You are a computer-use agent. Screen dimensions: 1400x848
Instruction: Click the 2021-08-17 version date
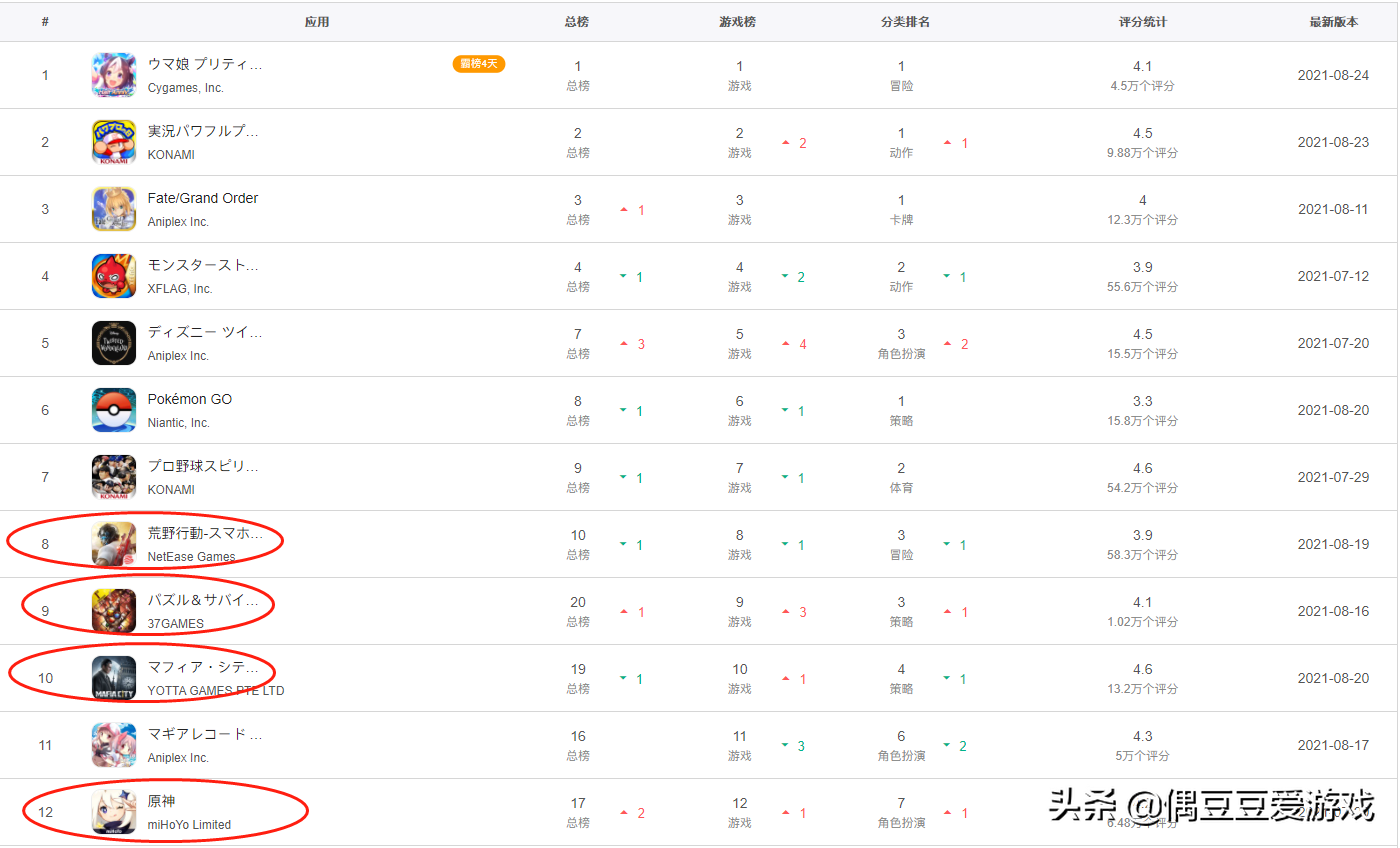pos(1334,745)
